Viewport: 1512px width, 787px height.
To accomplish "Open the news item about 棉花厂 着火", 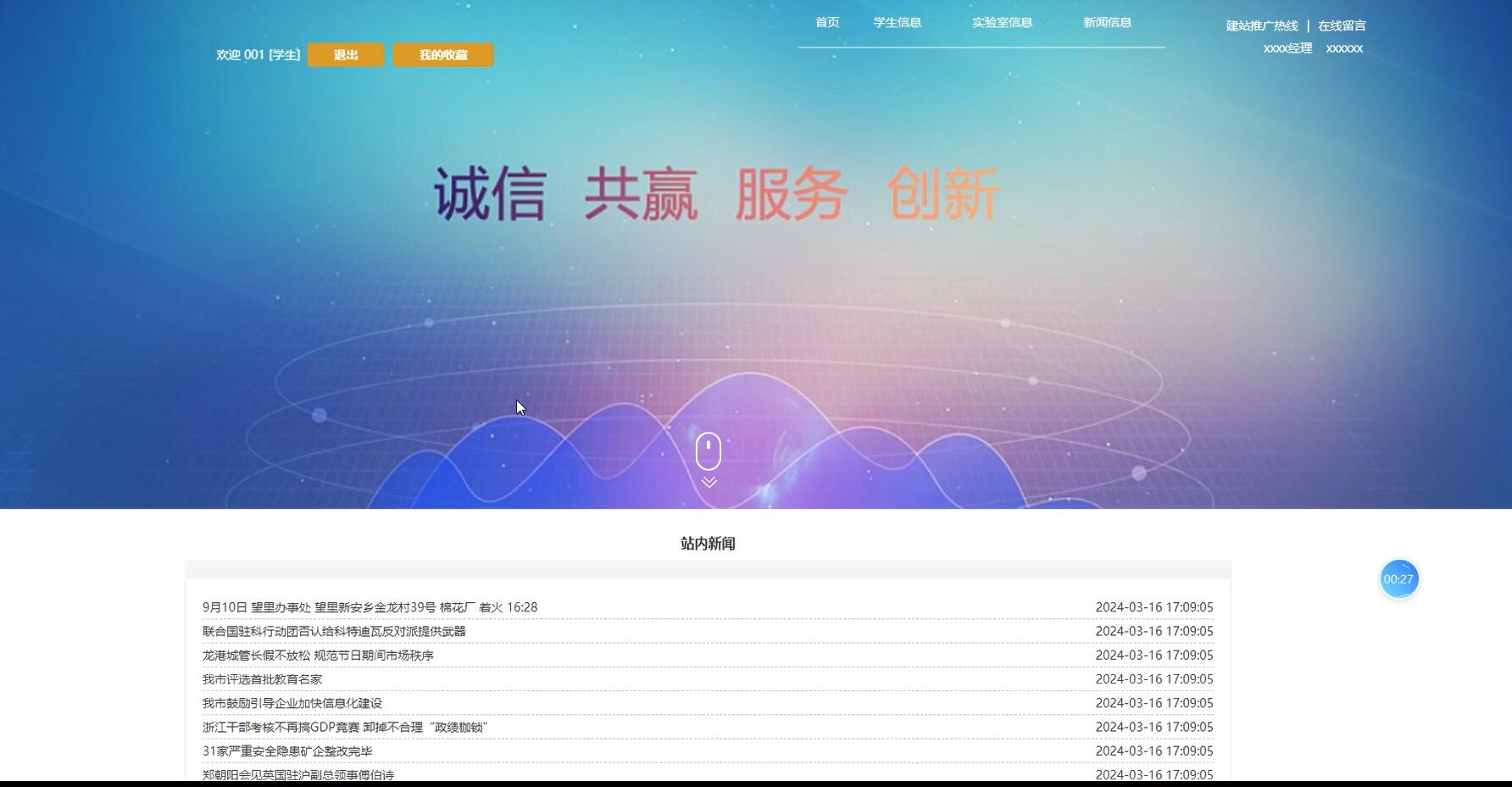I will click(369, 607).
